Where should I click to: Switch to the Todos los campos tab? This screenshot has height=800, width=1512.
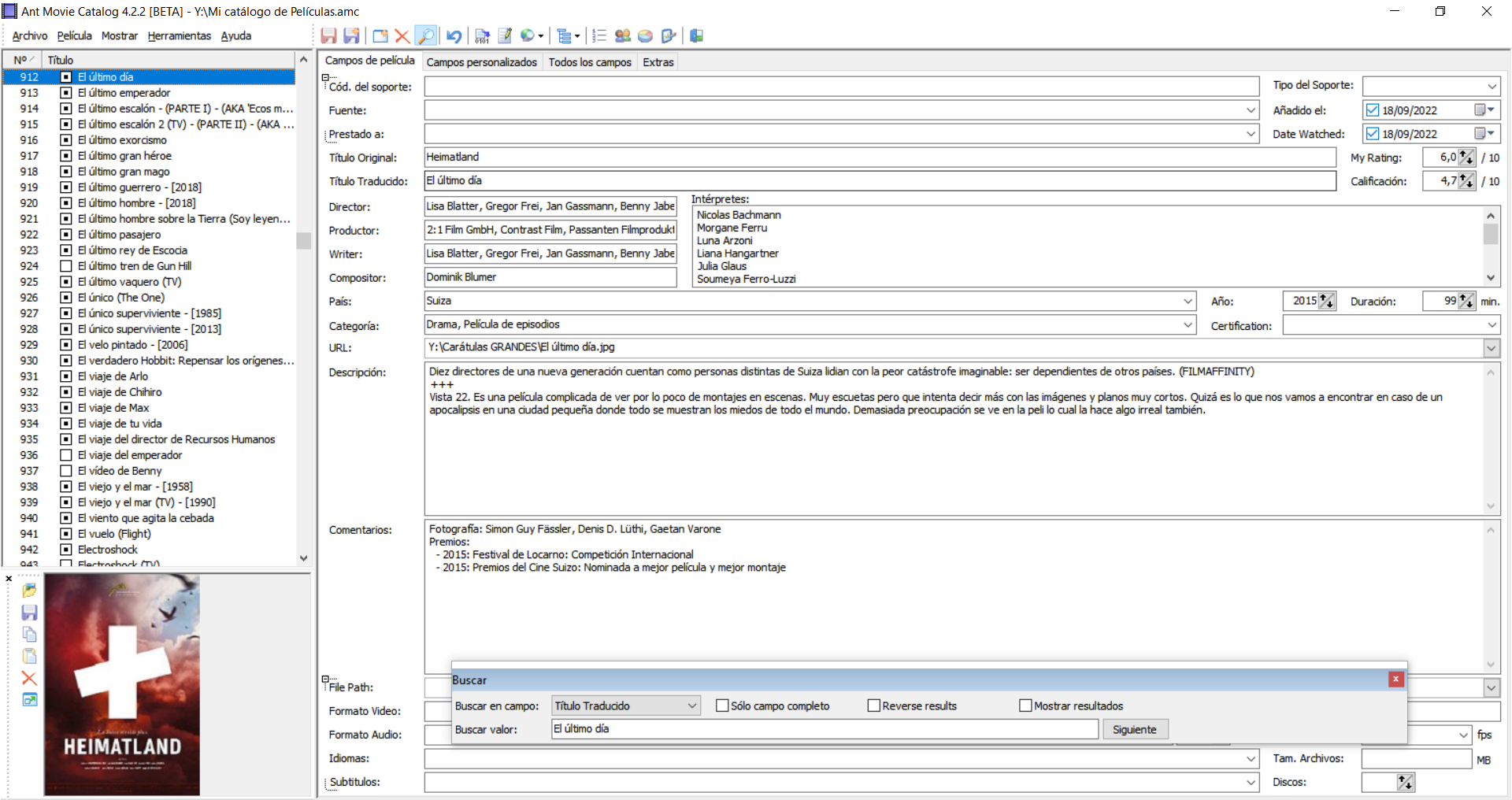point(590,62)
